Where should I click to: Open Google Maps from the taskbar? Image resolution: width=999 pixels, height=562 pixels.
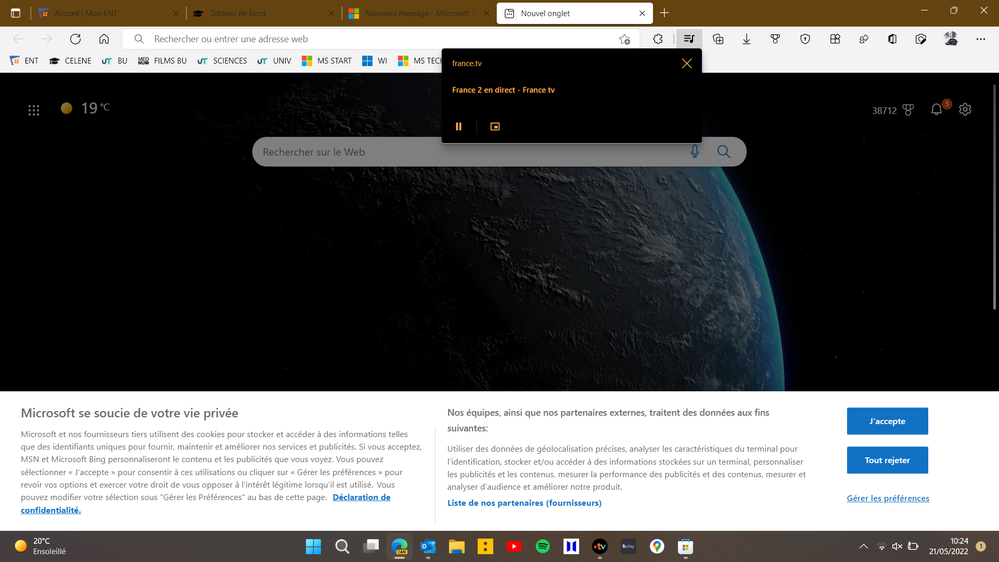pos(657,547)
